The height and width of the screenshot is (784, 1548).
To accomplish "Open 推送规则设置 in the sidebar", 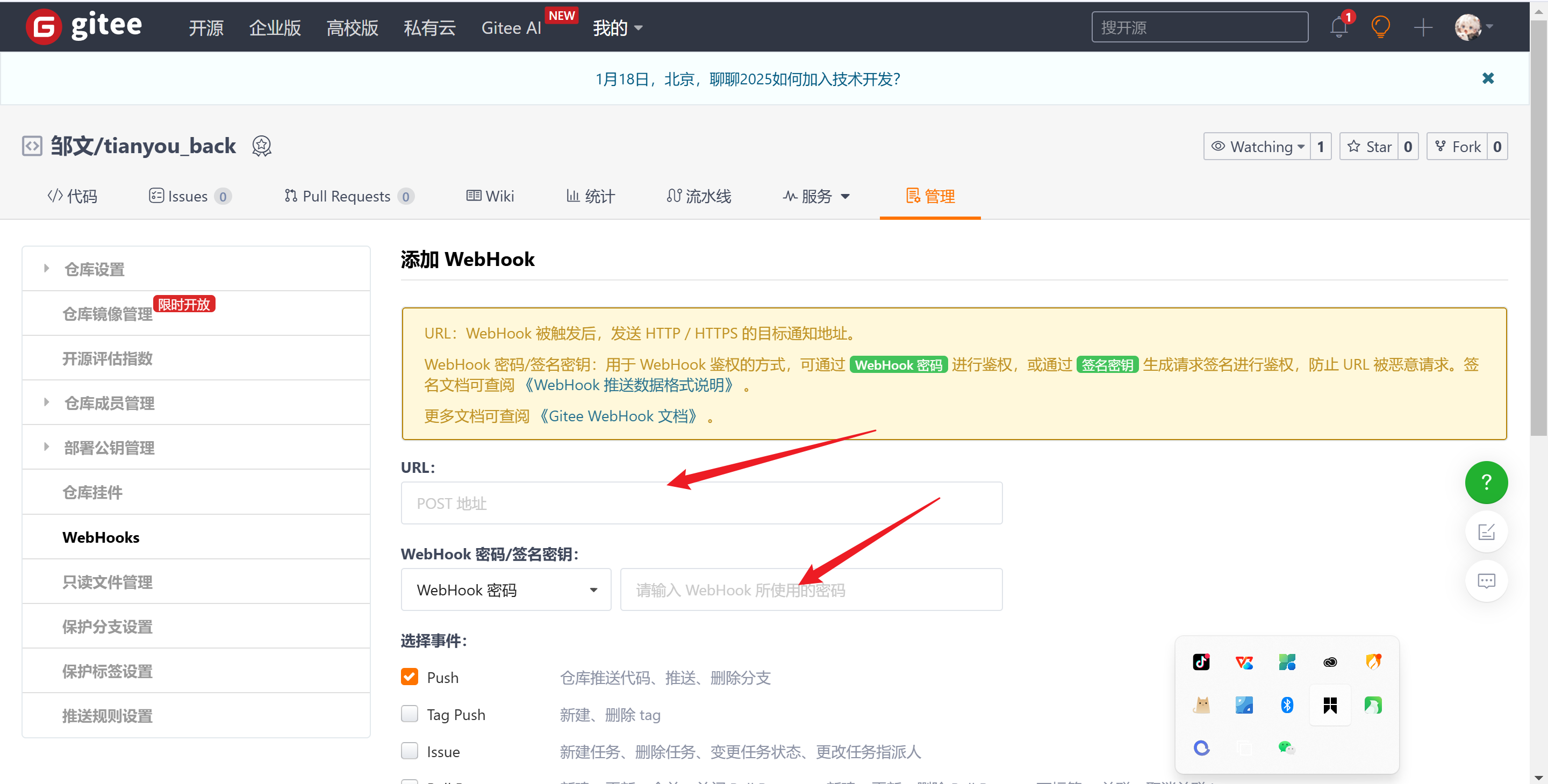I will 195,715.
